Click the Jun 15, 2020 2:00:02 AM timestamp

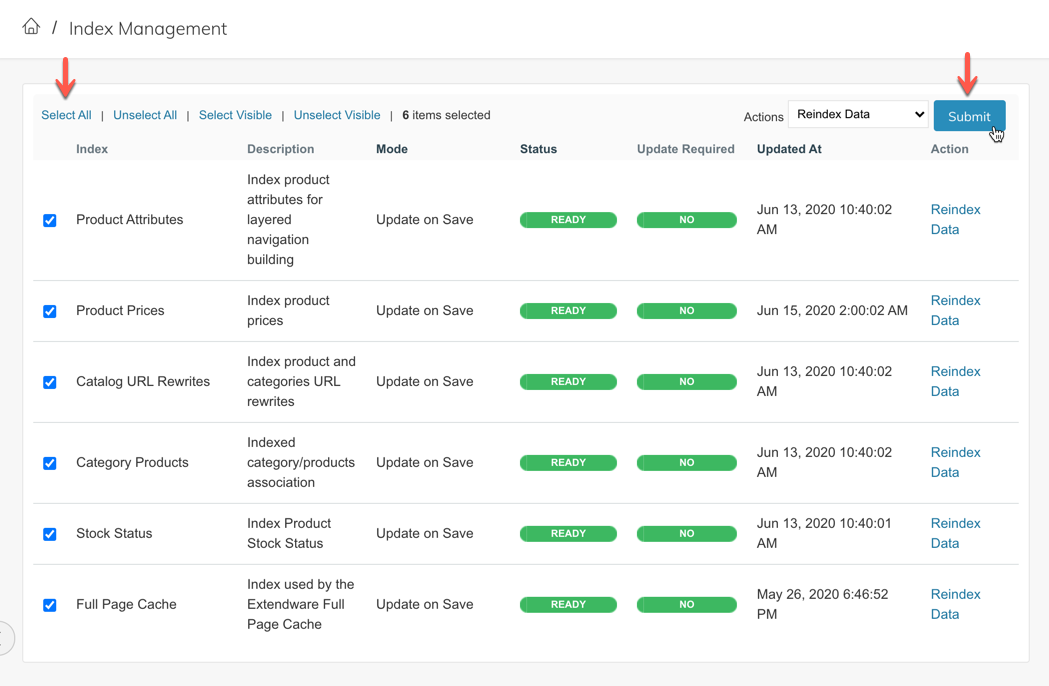click(832, 311)
